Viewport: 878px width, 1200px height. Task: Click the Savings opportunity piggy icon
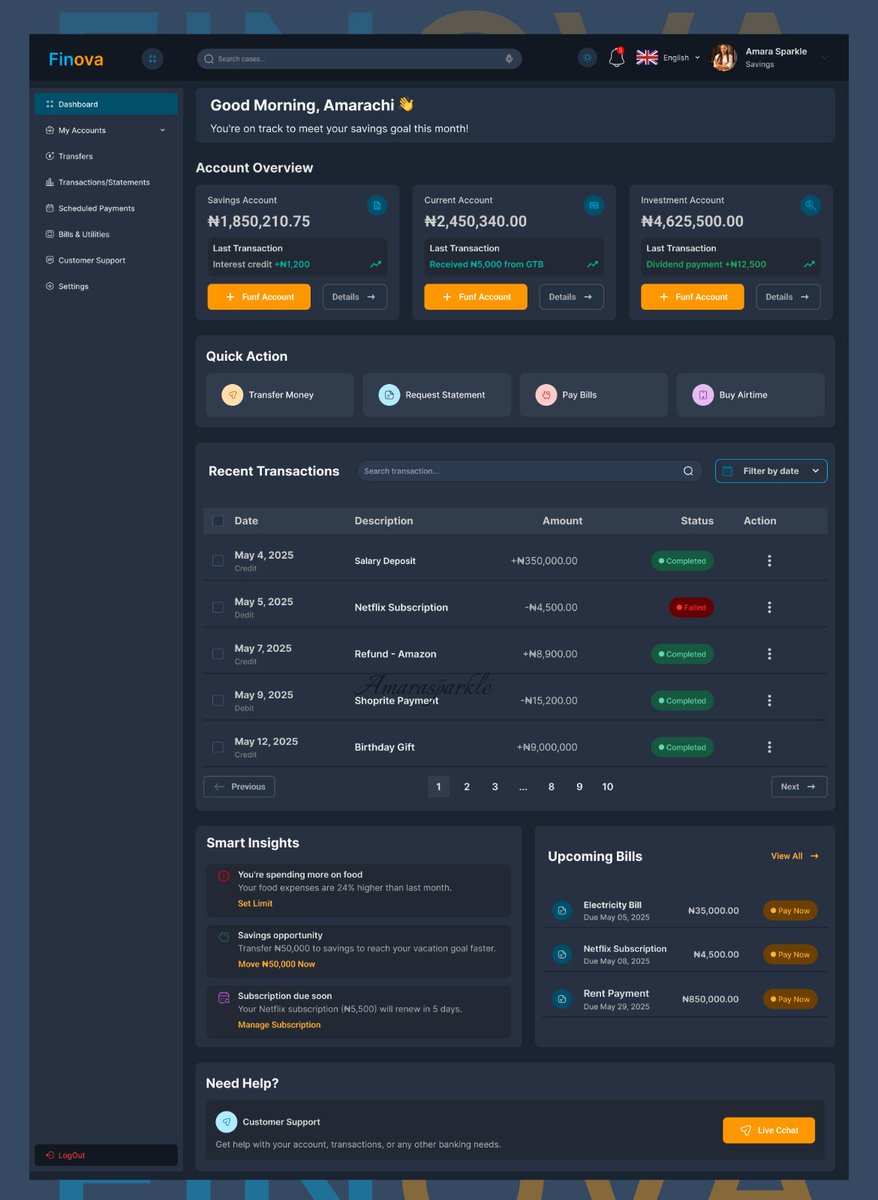(224, 936)
